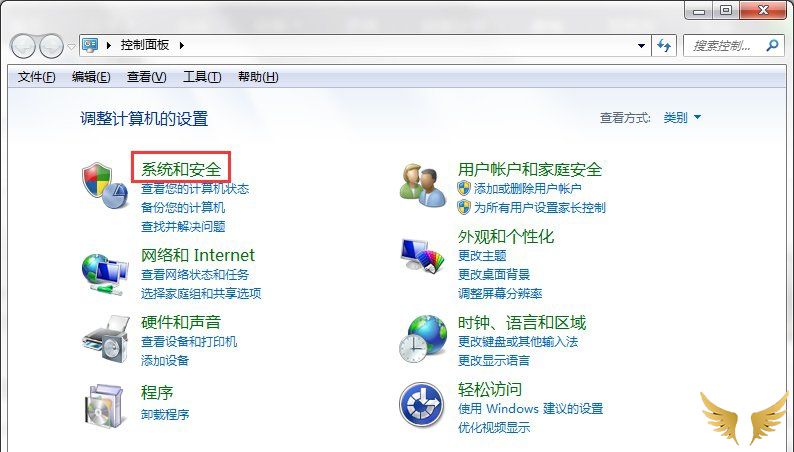Click the refresh button beside address bar

pyautogui.click(x=664, y=46)
